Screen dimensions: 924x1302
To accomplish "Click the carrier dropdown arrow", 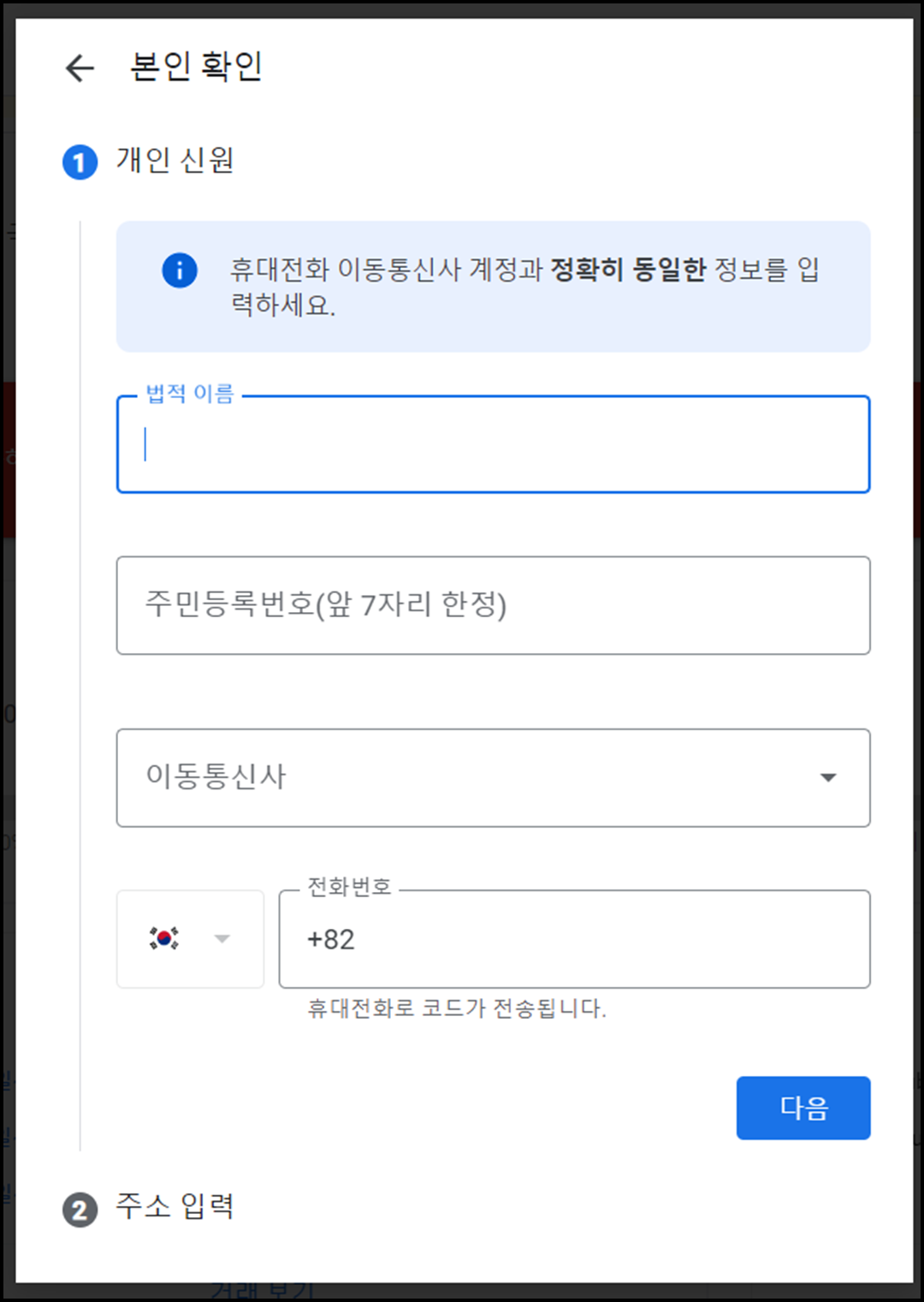I will coord(827,776).
